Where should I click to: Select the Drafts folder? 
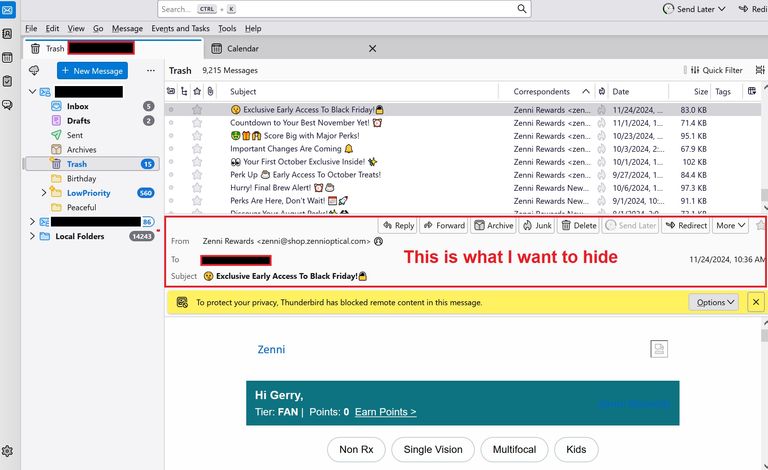[92, 120]
